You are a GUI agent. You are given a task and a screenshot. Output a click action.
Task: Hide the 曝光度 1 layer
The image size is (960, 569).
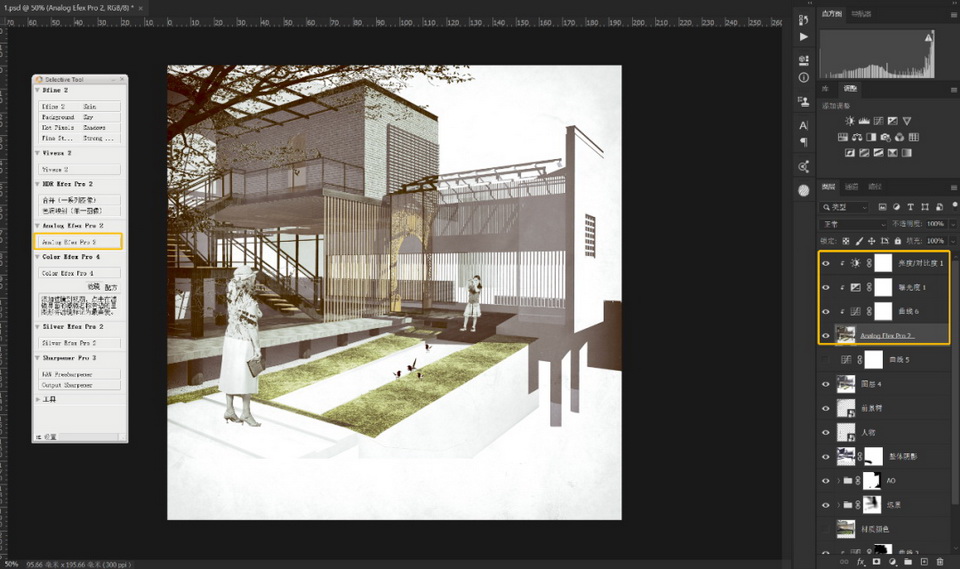pyautogui.click(x=825, y=287)
